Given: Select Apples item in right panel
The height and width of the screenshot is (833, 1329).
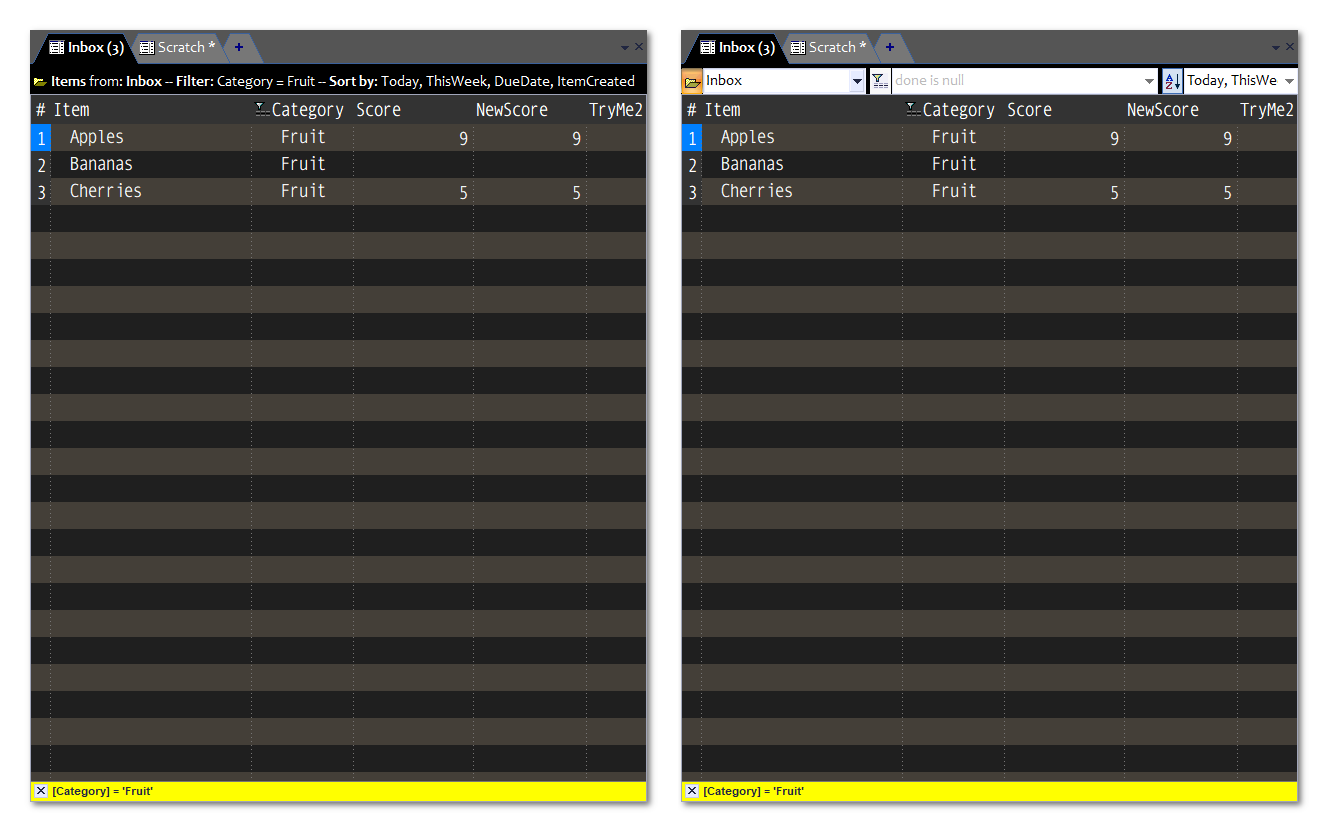Looking at the screenshot, I should [x=747, y=138].
